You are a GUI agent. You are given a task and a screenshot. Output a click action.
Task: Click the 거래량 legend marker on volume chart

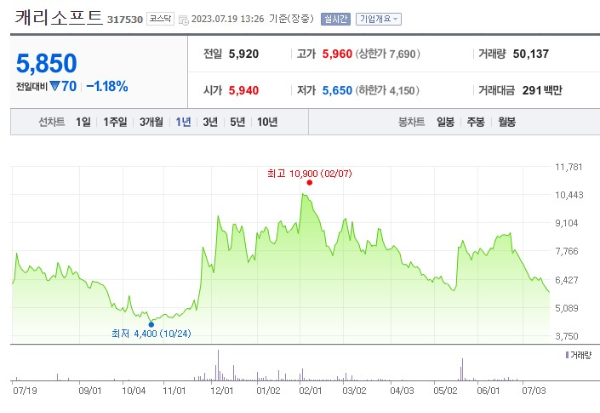click(x=567, y=355)
